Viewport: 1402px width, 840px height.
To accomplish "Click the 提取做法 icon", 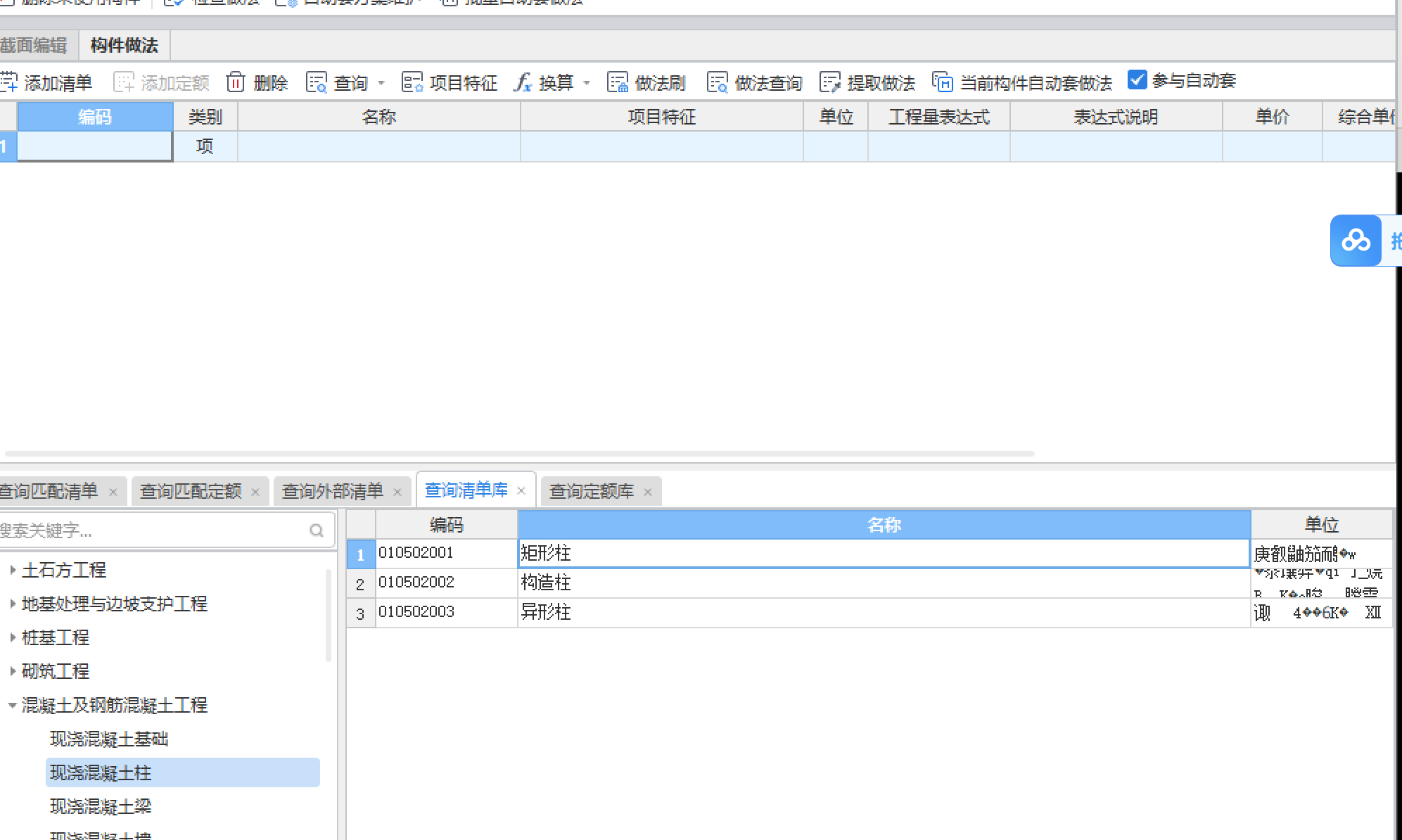I will tap(830, 82).
